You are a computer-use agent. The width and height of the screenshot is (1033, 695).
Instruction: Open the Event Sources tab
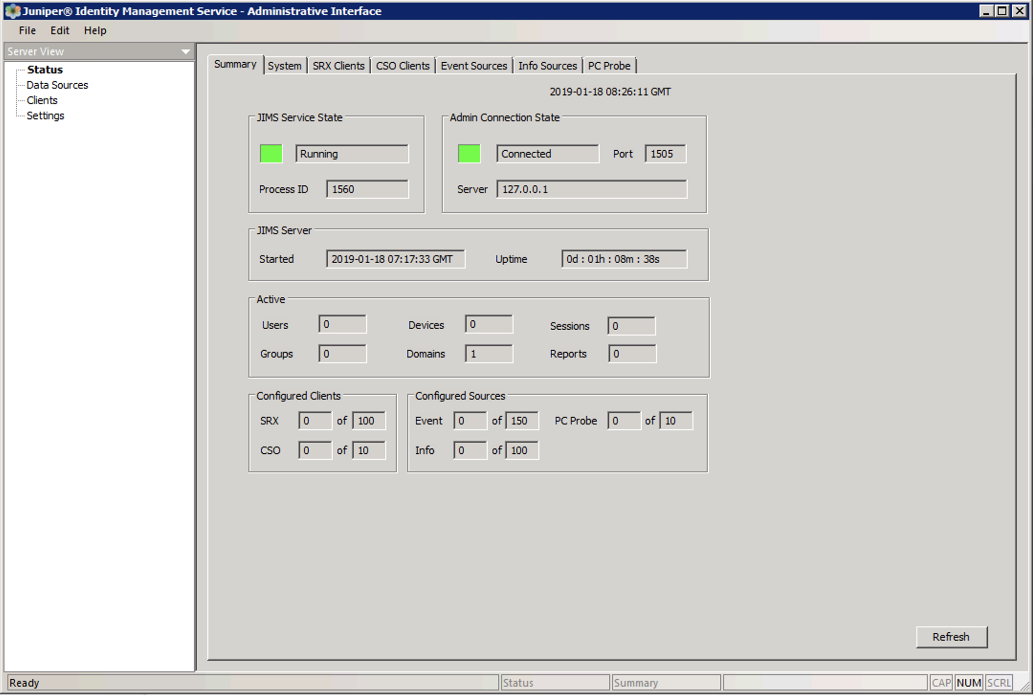tap(474, 66)
